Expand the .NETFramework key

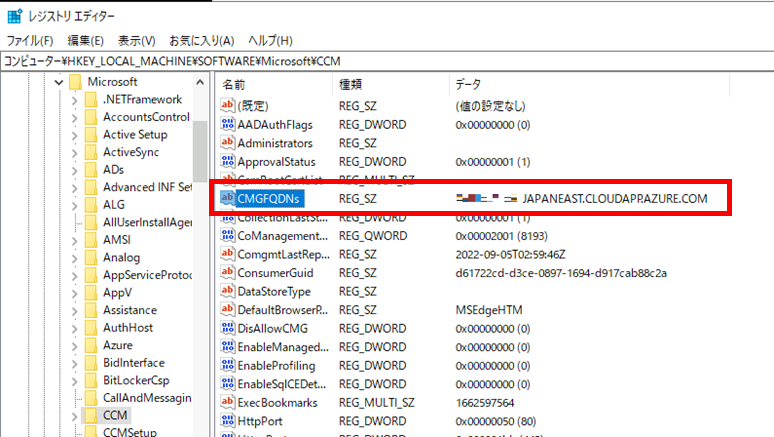pyautogui.click(x=75, y=100)
